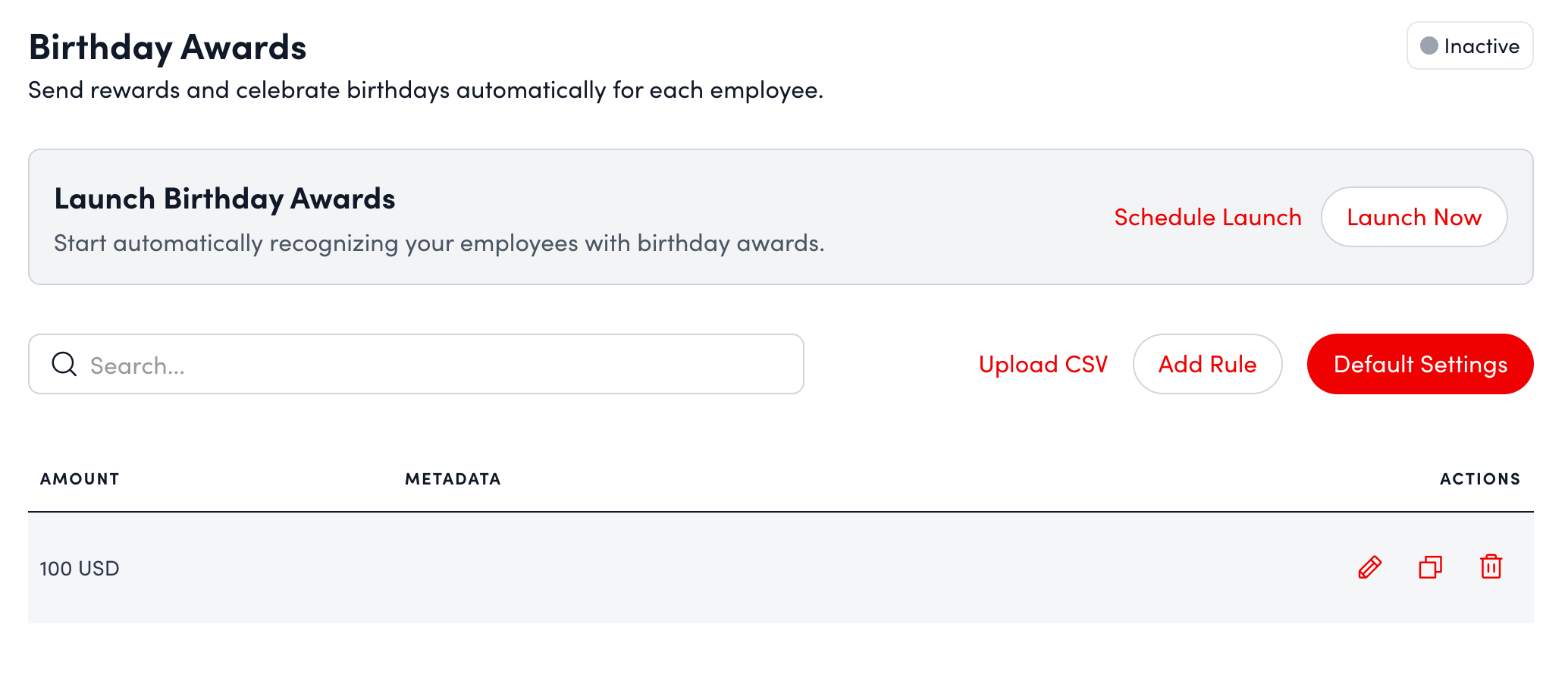Duplicate the 100 USD birthday rule

click(x=1430, y=567)
